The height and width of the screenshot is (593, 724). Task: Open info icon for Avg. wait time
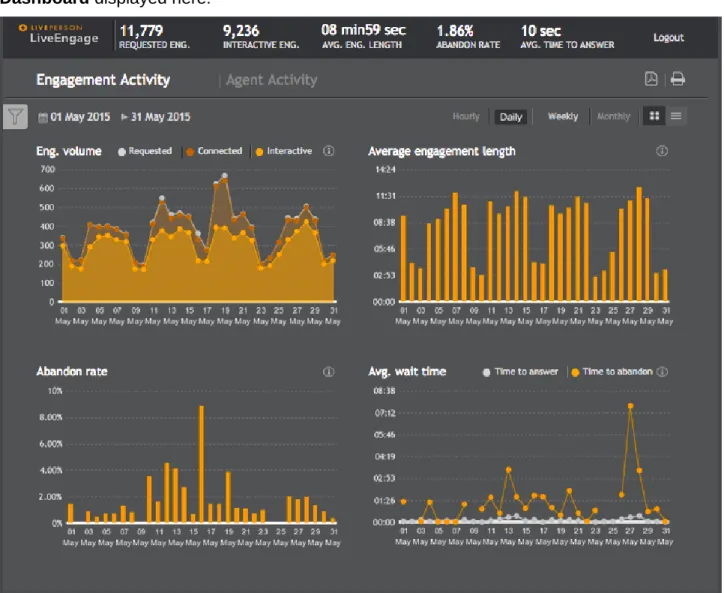pyautogui.click(x=662, y=372)
